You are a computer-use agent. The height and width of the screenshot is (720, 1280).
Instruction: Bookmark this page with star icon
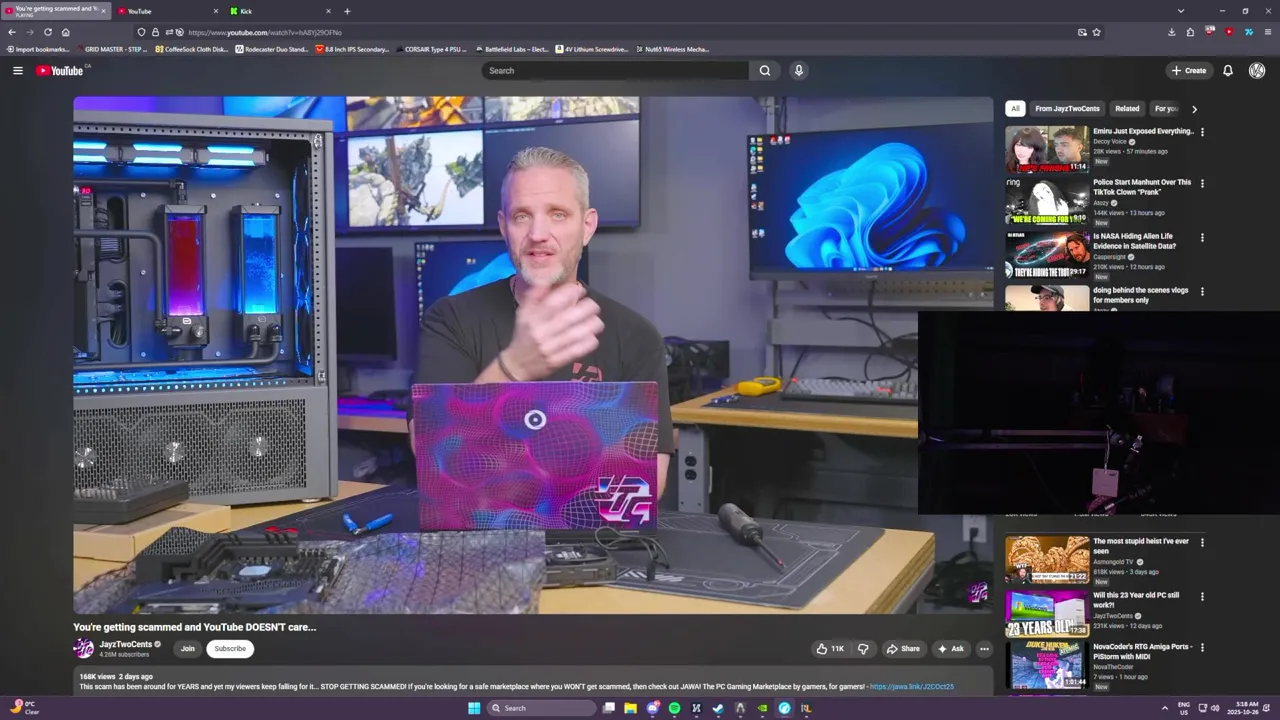pos(1097,32)
